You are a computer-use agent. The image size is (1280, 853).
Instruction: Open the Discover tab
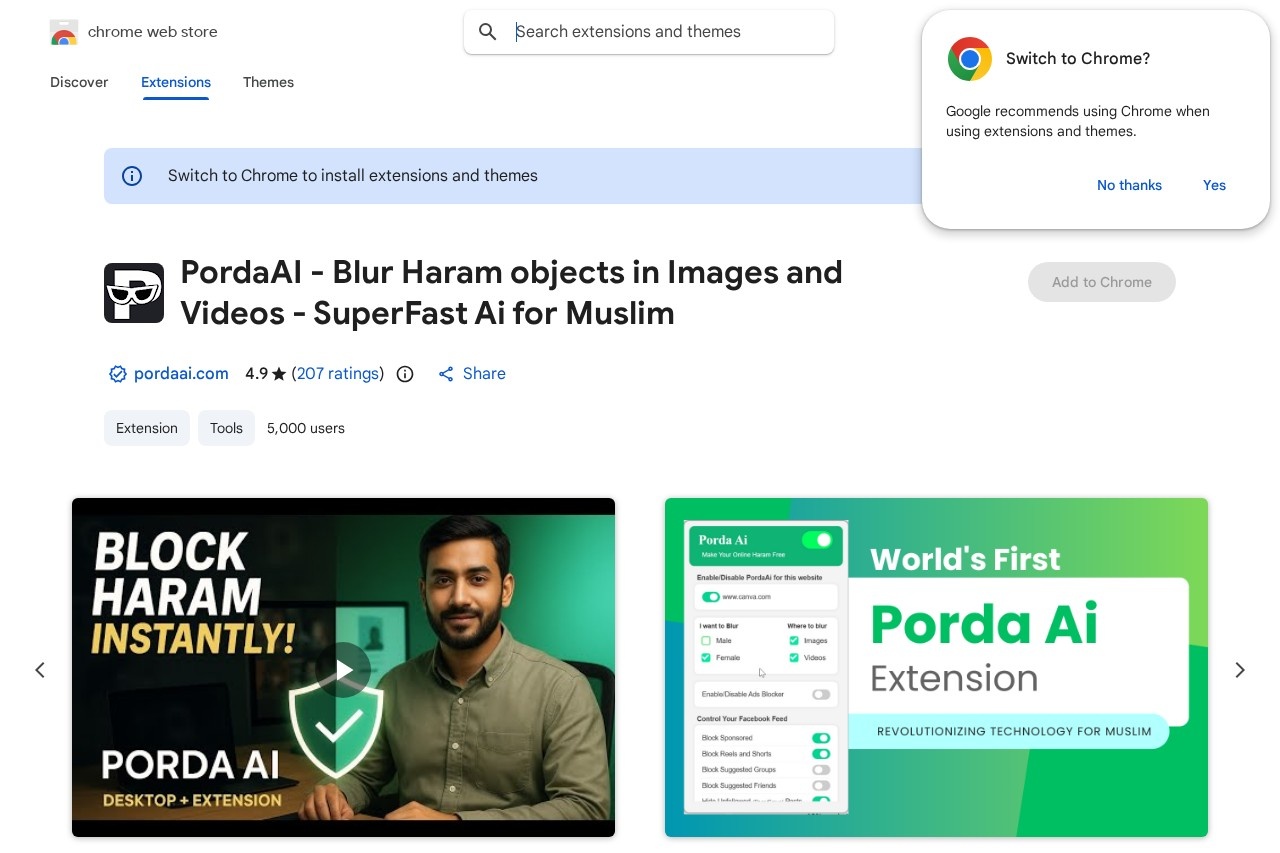click(79, 82)
